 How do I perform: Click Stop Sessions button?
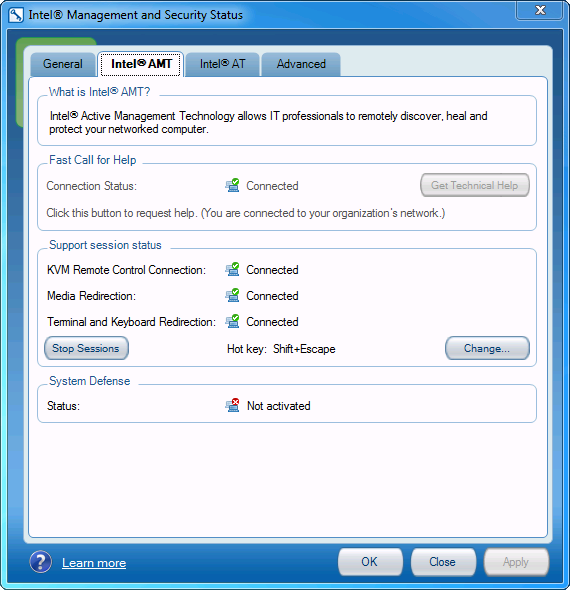tap(86, 348)
